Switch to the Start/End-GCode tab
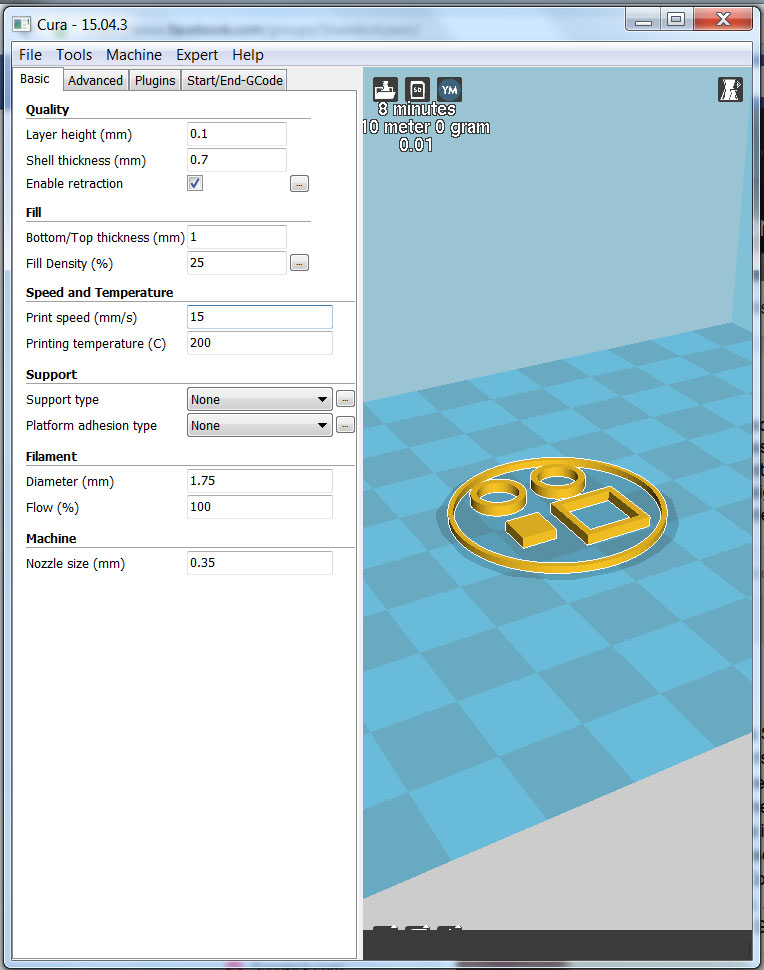Image resolution: width=764 pixels, height=970 pixels. 234,80
